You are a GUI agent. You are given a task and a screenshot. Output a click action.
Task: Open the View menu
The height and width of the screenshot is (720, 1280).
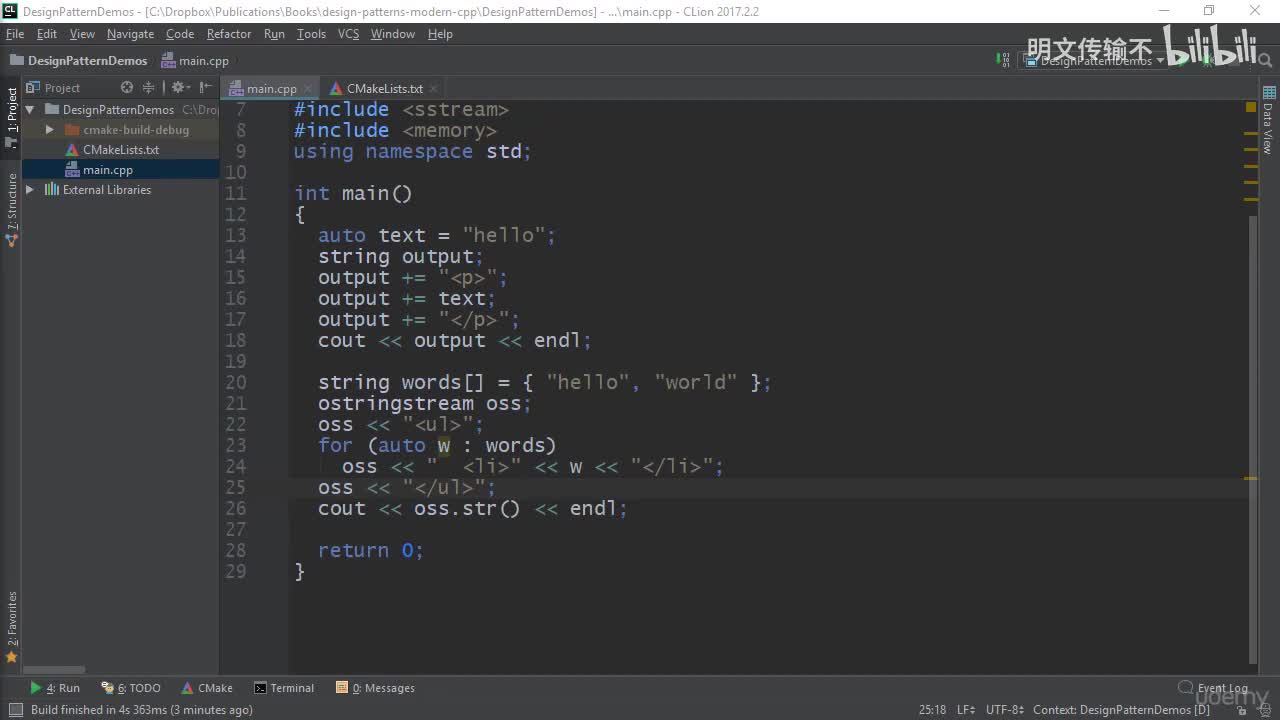click(x=82, y=34)
